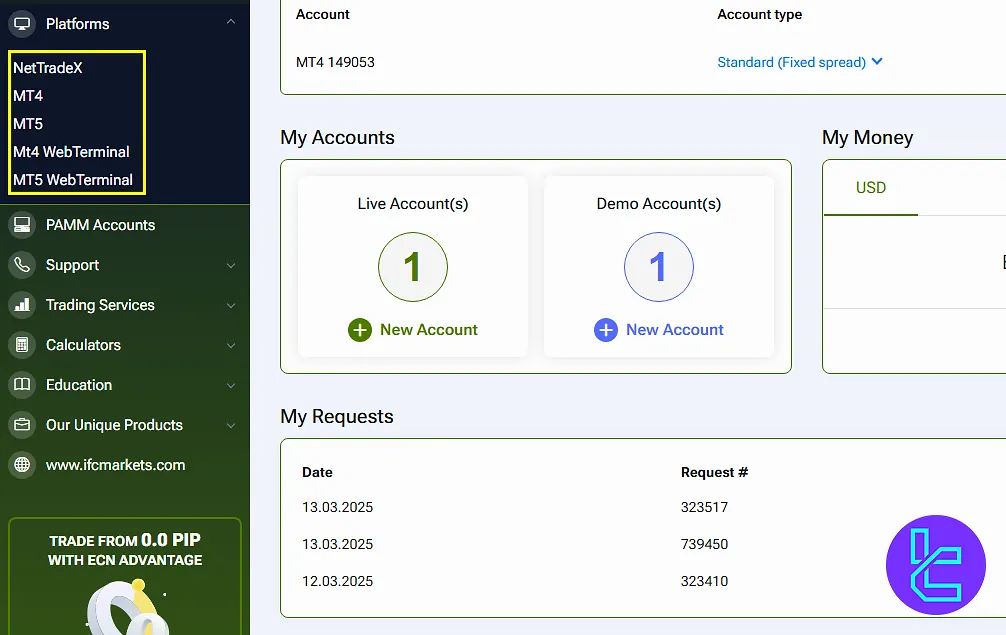Click the ECN Advantage promo banner

coord(125,575)
